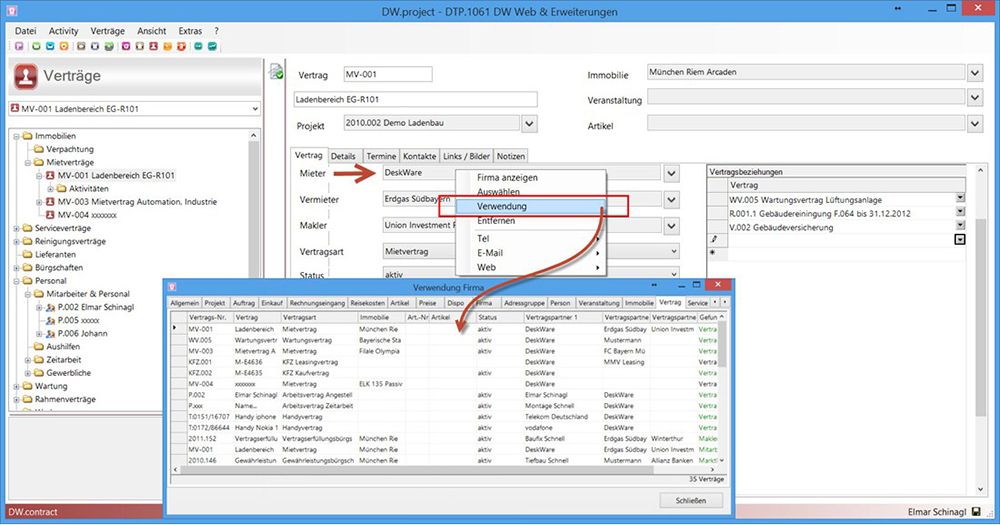Click the orange toolbar icon after the blue one

tap(64, 46)
